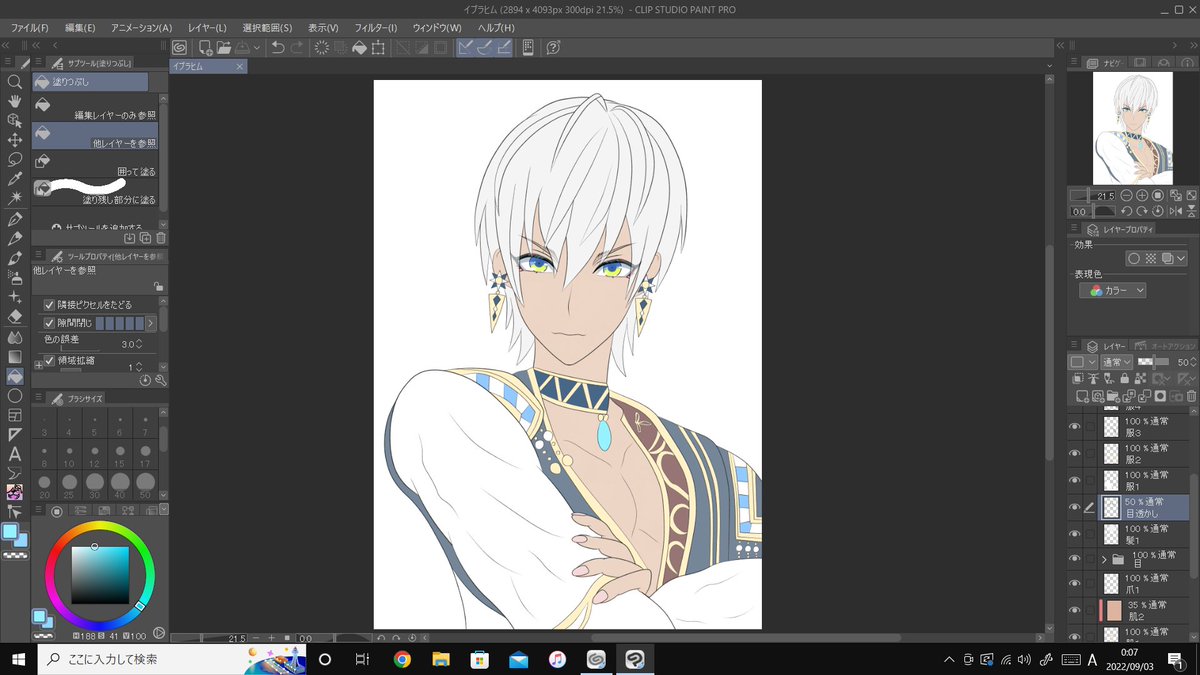Hide the 髪1 layer
Image resolution: width=1200 pixels, height=675 pixels.
click(1075, 533)
